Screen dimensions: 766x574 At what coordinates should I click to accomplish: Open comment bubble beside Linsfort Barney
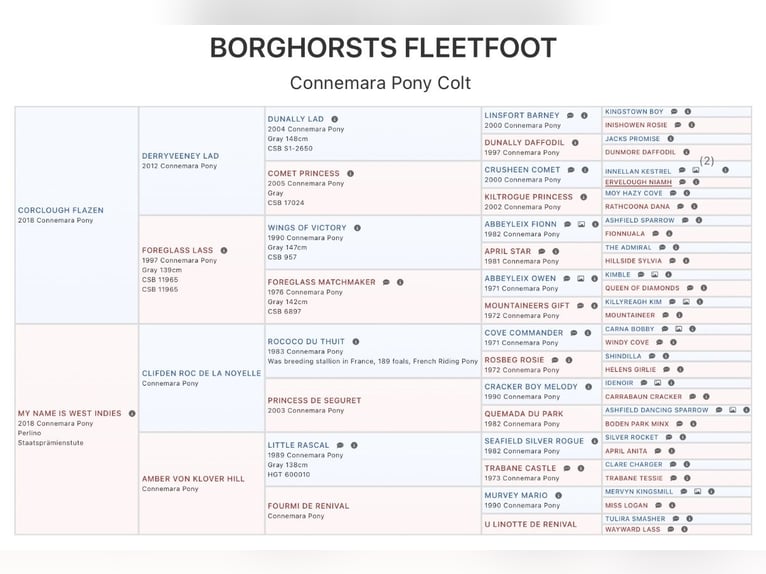pyautogui.click(x=570, y=115)
